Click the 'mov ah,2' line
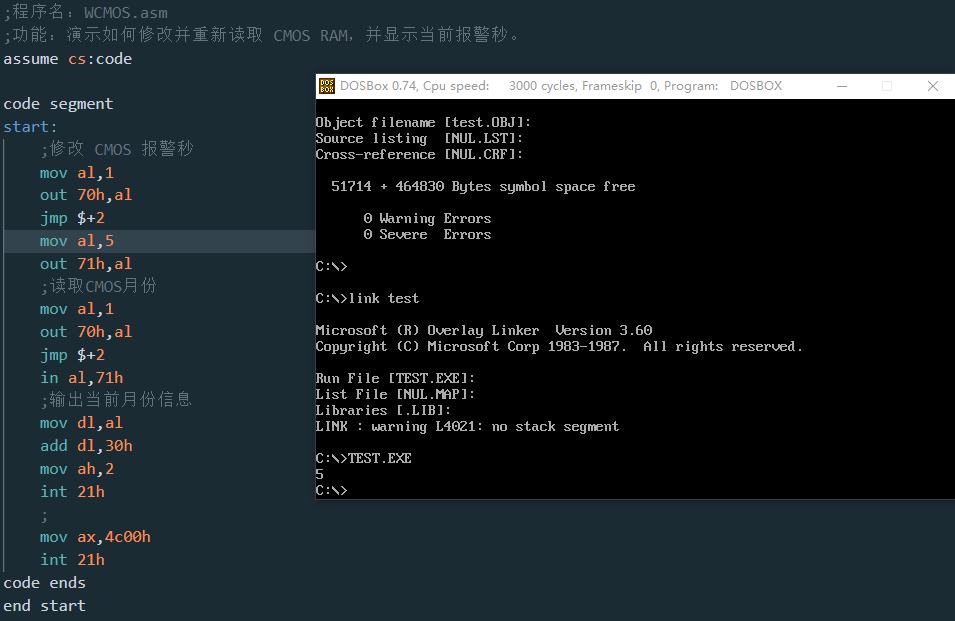The image size is (955, 621). 77,469
